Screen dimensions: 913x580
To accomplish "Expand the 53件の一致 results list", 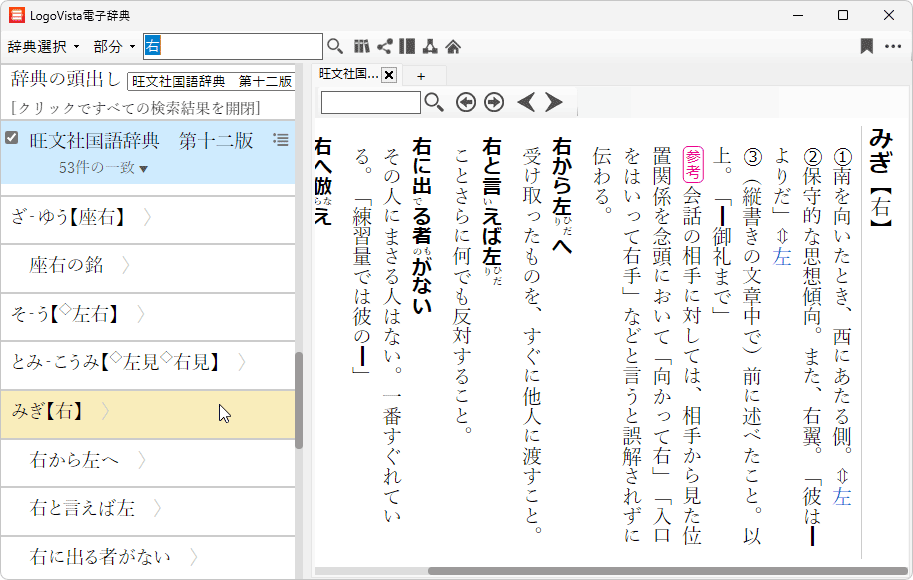I will [x=103, y=168].
